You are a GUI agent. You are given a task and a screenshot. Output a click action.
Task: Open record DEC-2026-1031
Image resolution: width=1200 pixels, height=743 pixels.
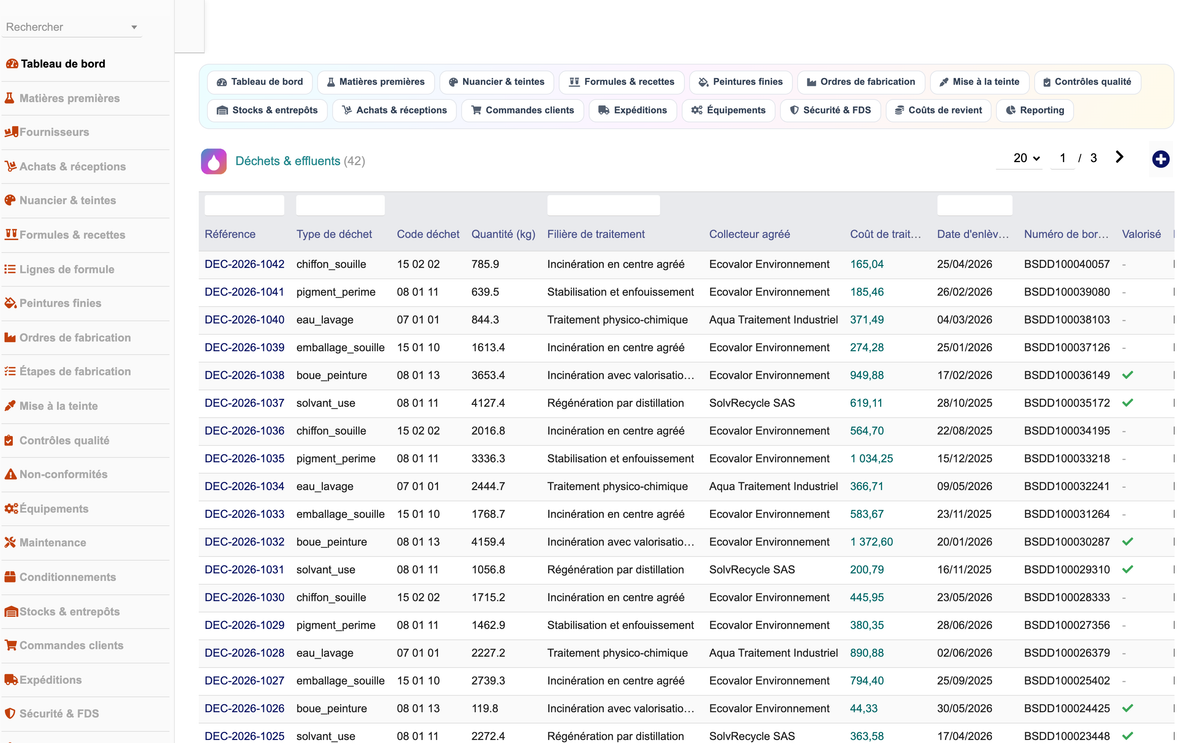[244, 570]
